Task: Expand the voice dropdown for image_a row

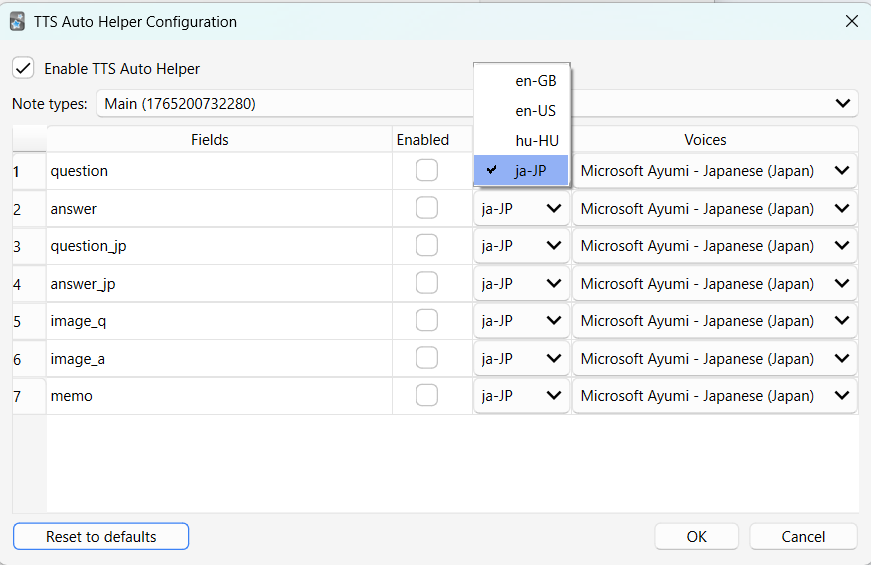Action: (714, 359)
